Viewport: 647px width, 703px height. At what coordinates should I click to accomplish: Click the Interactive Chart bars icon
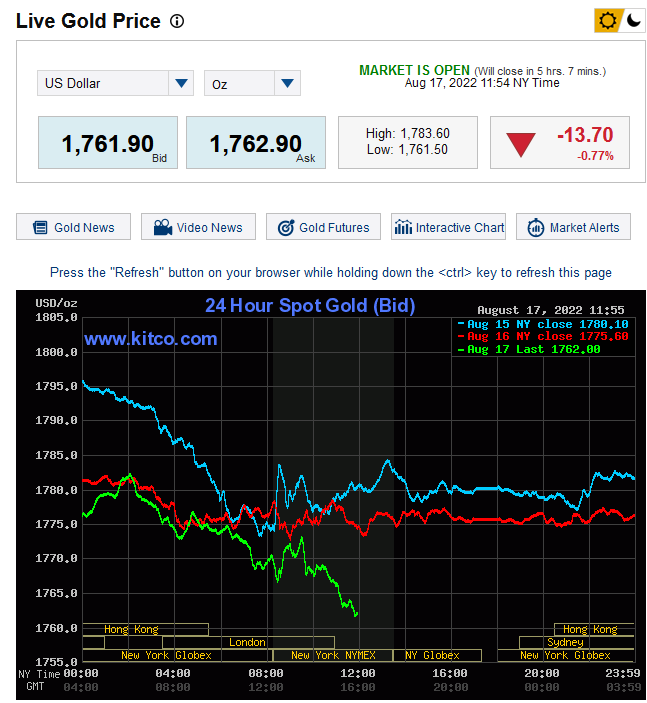[x=403, y=227]
